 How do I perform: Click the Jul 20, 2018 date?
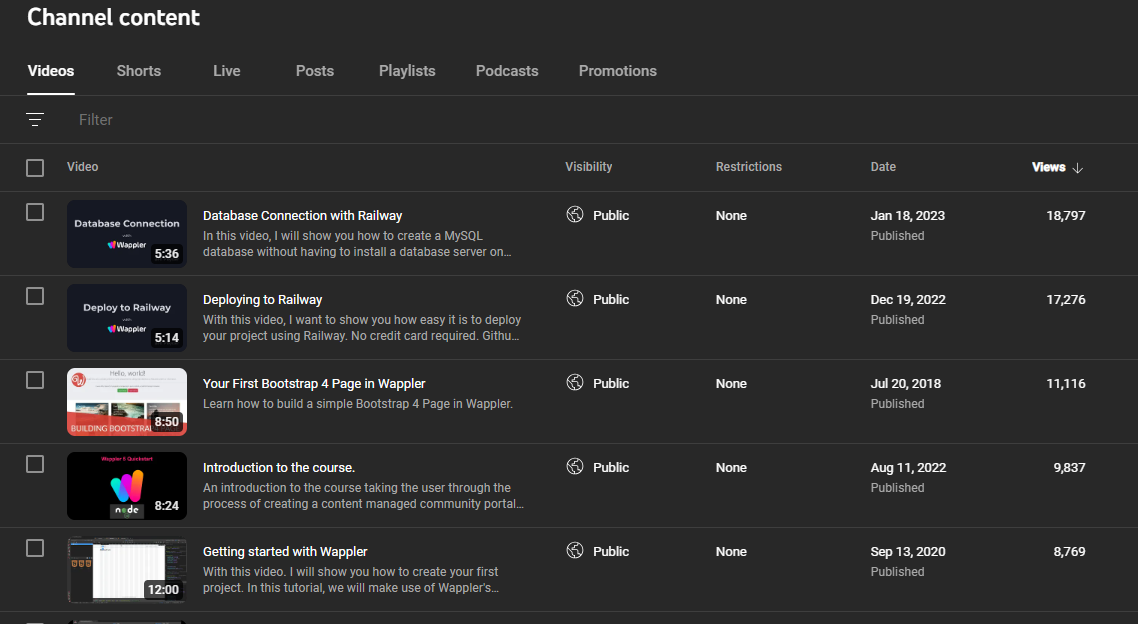(x=906, y=384)
